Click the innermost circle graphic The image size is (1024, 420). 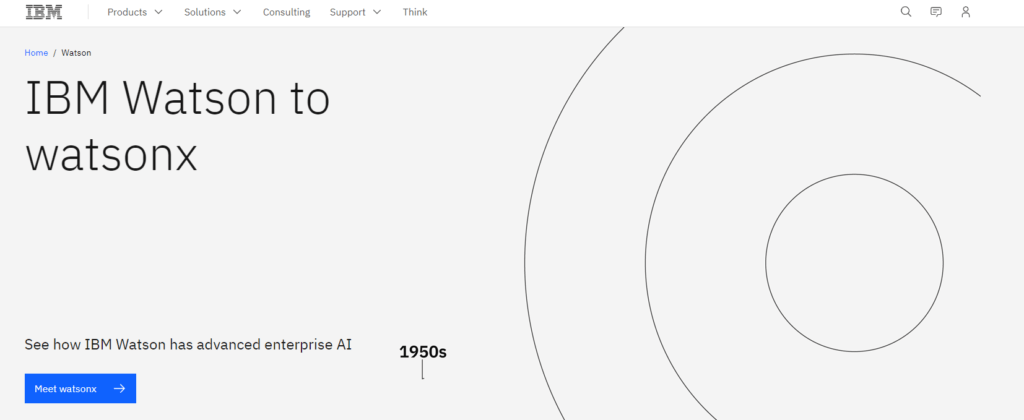[x=854, y=263]
